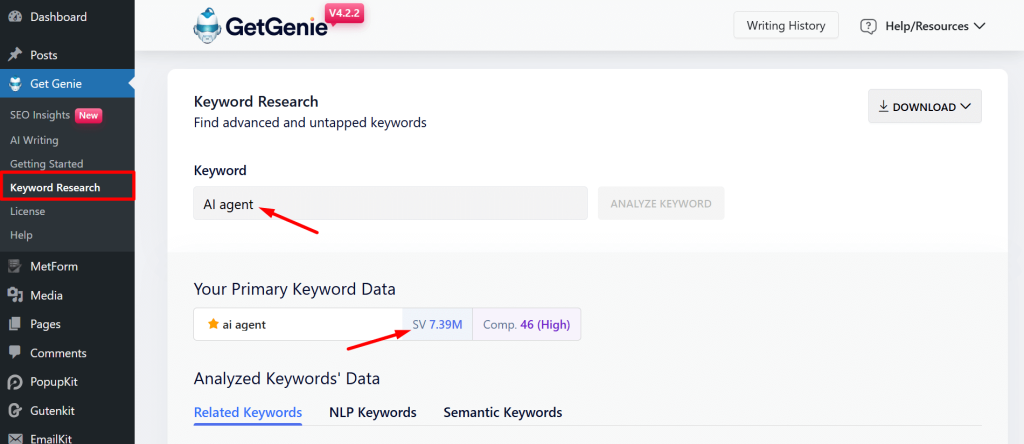Click the download arrow icon
The image size is (1024, 444).
point(884,106)
